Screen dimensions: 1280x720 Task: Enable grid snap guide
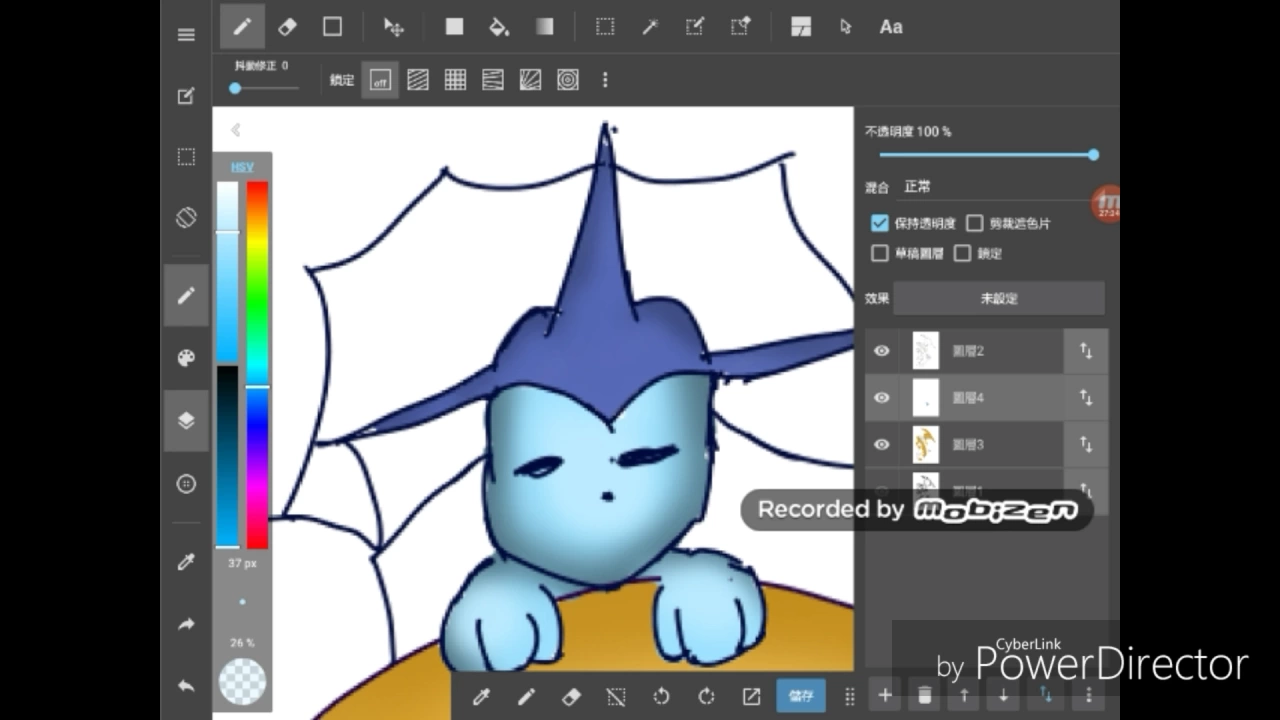(455, 80)
